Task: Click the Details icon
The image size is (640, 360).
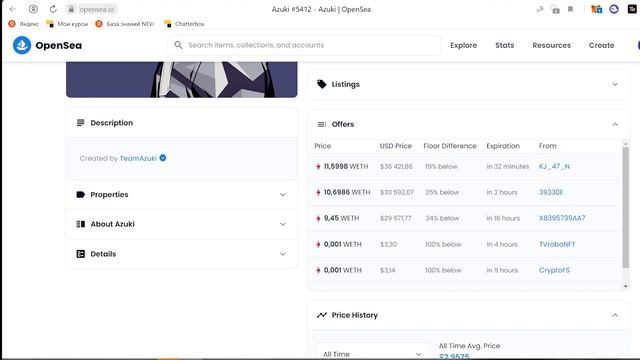Action: coord(80,254)
